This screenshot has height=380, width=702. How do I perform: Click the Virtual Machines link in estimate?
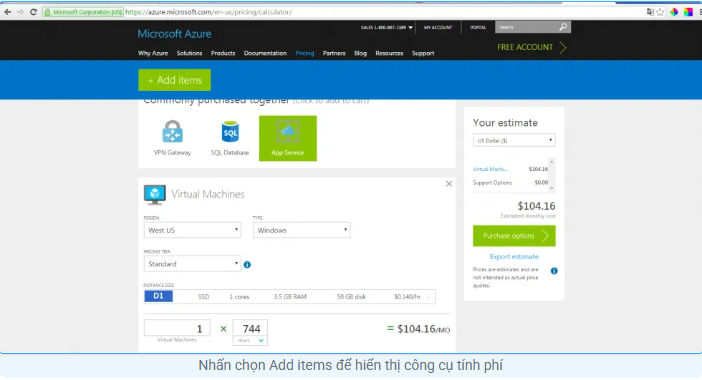490,169
